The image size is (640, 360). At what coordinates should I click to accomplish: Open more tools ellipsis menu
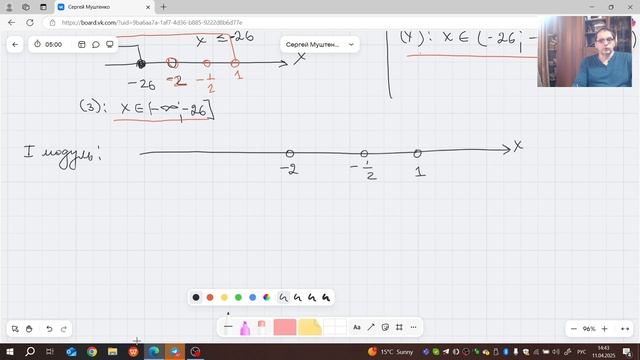click(413, 327)
